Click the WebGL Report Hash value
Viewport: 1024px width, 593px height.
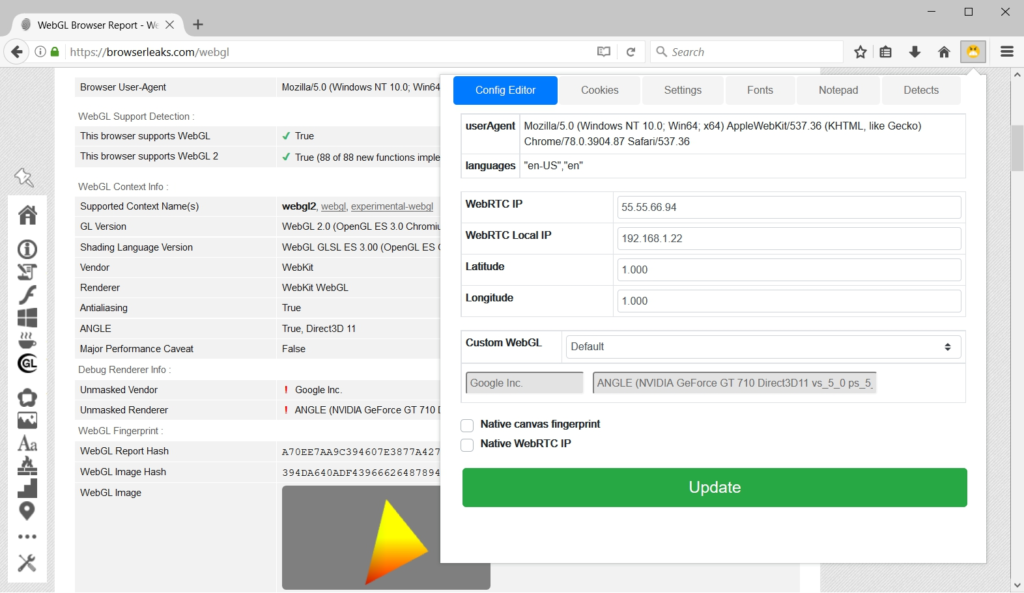361,451
